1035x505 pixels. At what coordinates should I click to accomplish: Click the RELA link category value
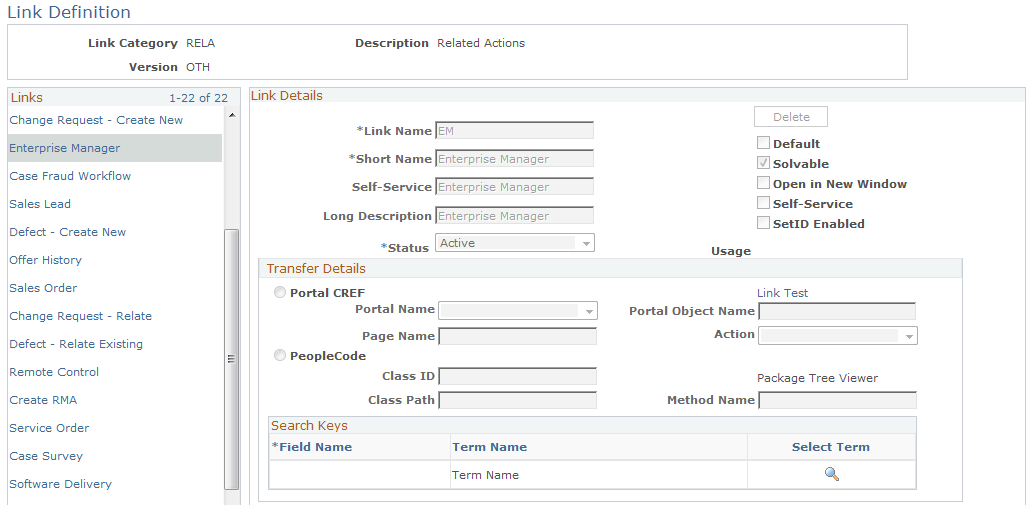click(201, 44)
